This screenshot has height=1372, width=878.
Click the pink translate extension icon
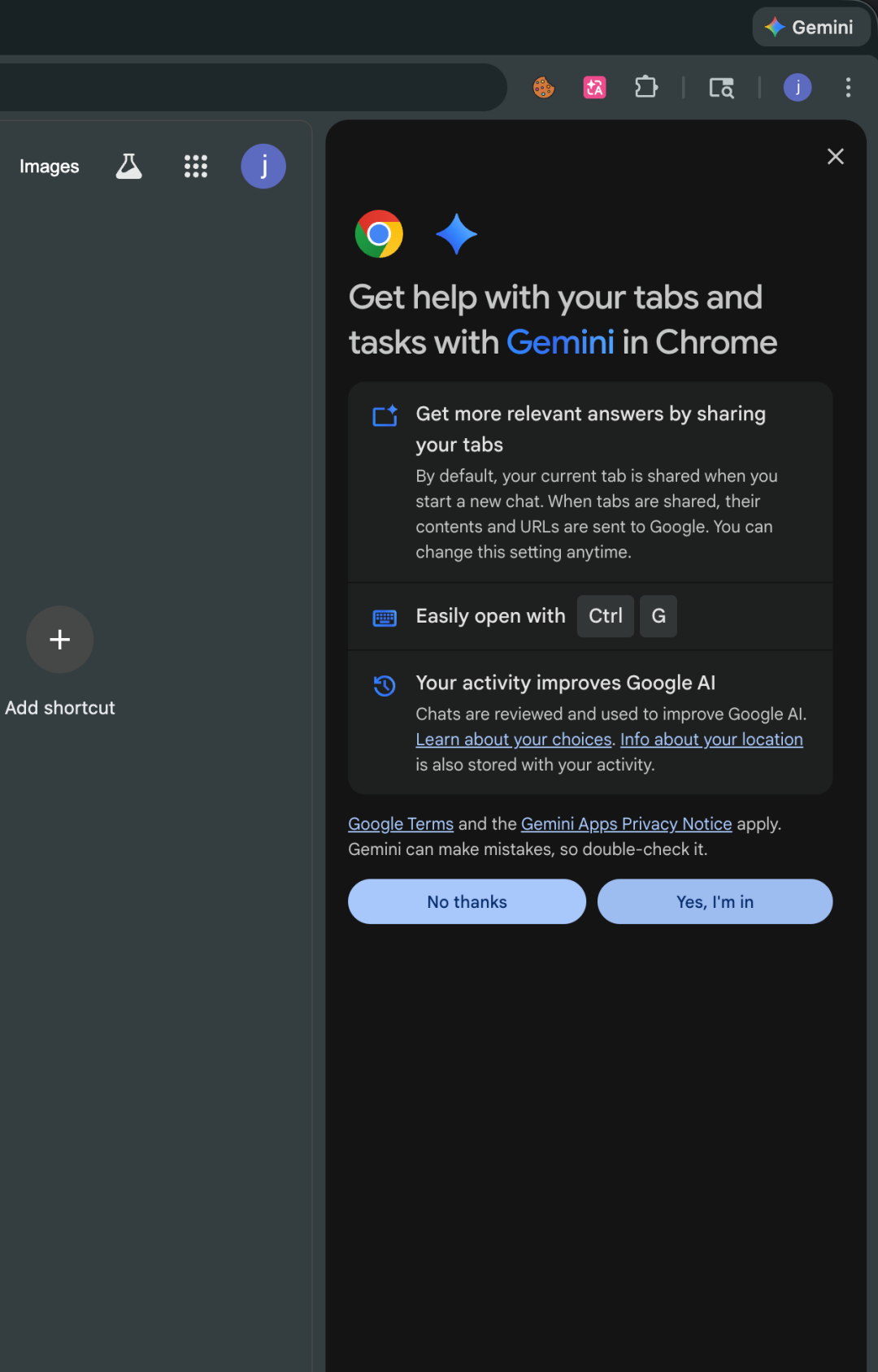(x=594, y=87)
